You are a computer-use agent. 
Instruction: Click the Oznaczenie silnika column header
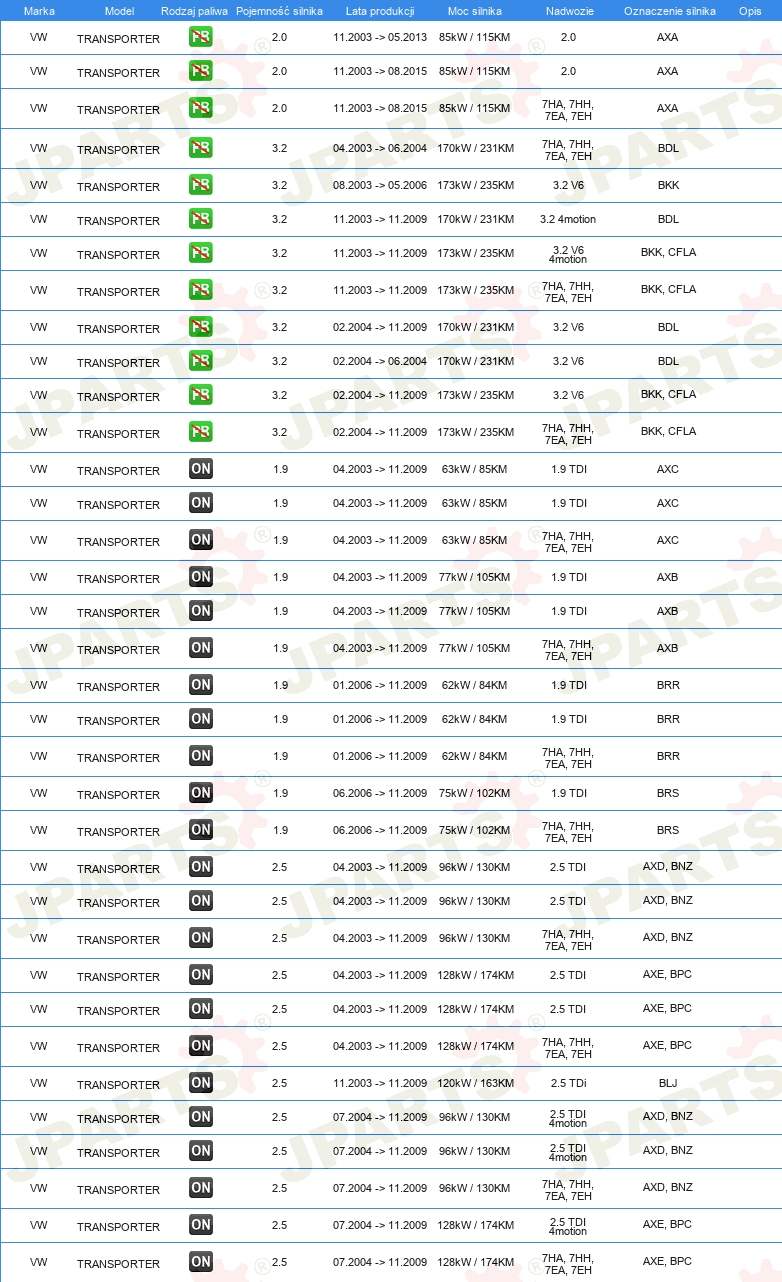669,11
